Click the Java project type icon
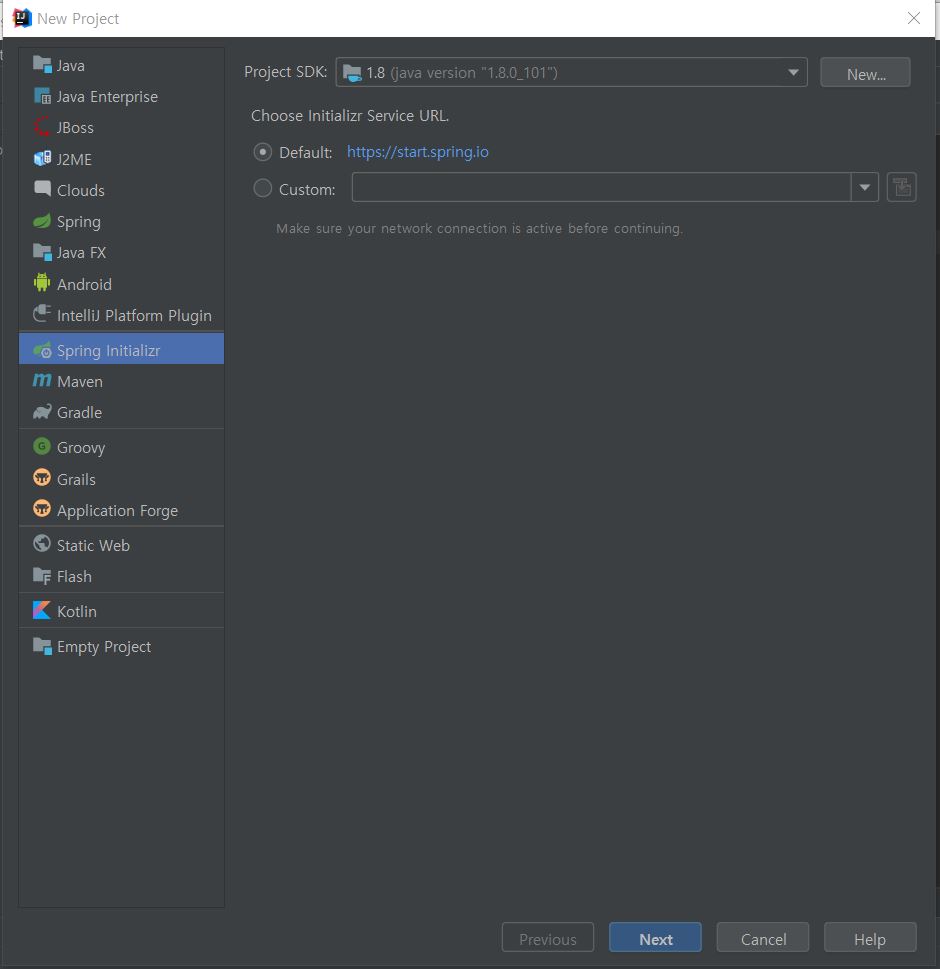 [42, 64]
